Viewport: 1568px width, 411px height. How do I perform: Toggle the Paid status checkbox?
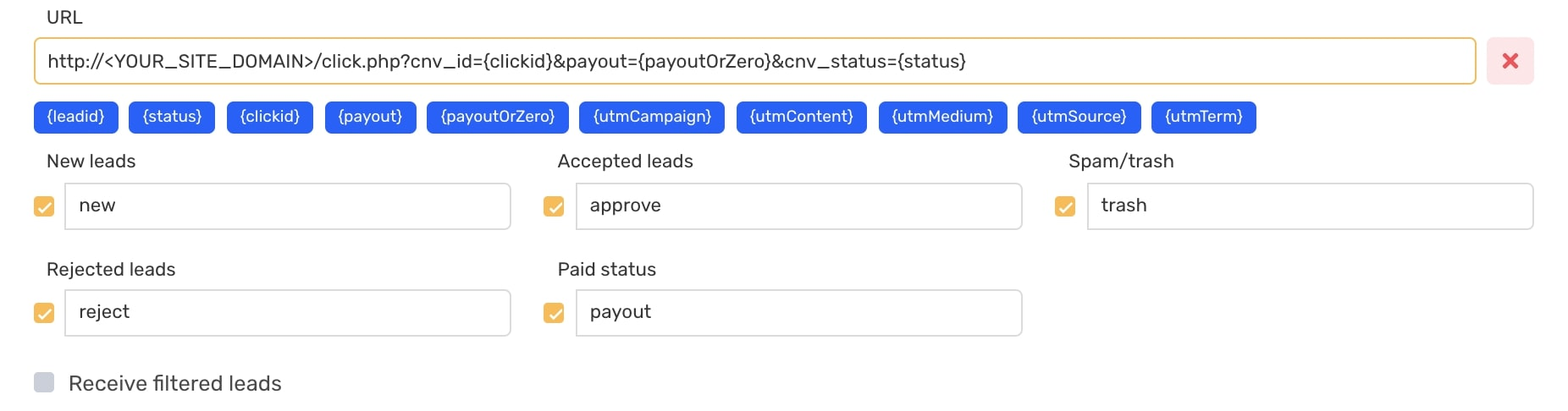[x=554, y=313]
